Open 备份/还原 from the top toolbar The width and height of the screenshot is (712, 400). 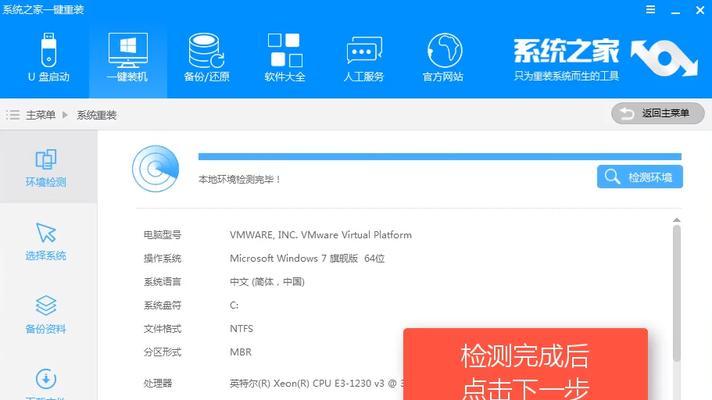click(206, 58)
